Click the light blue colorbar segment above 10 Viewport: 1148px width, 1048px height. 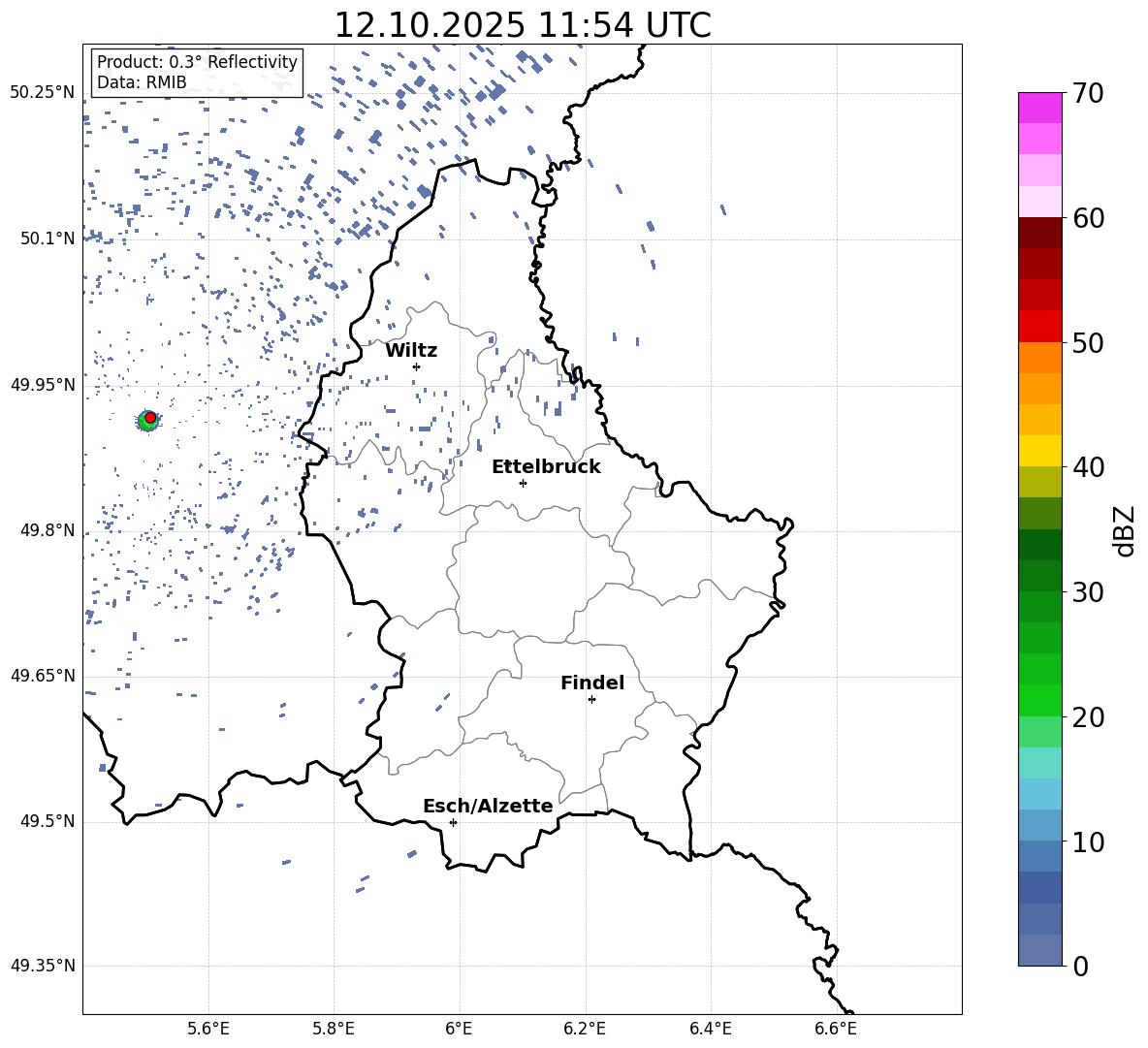(x=1040, y=794)
